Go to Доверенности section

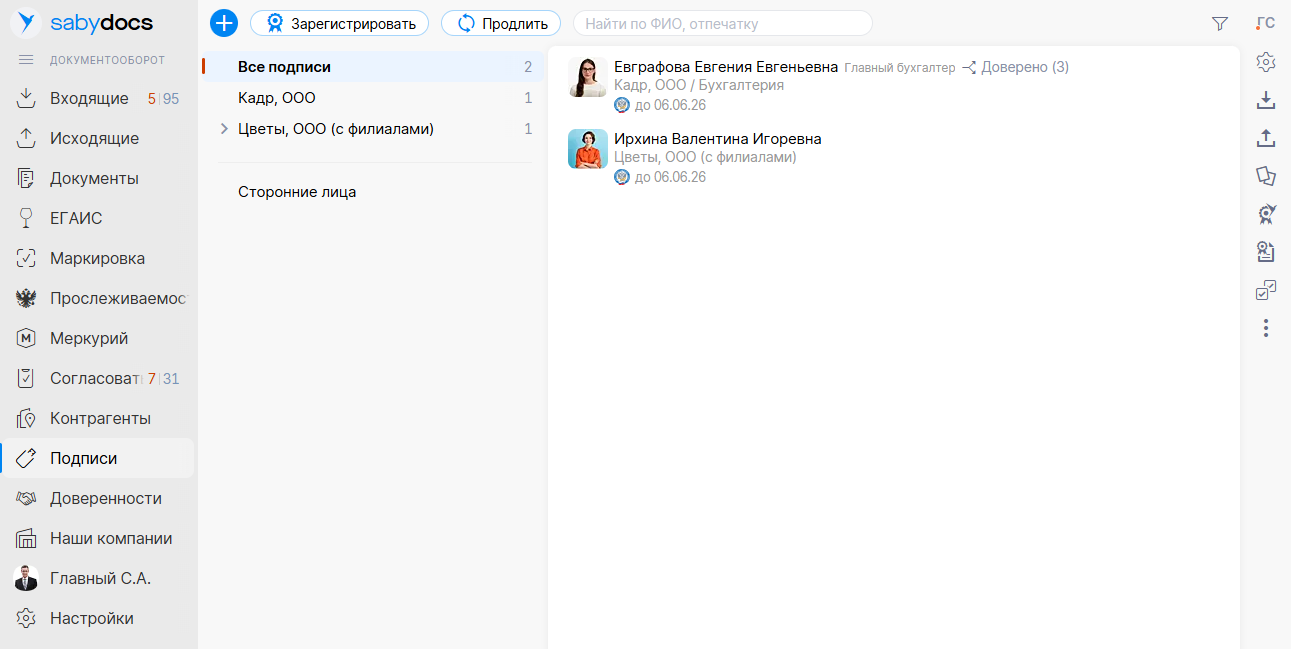tap(105, 498)
